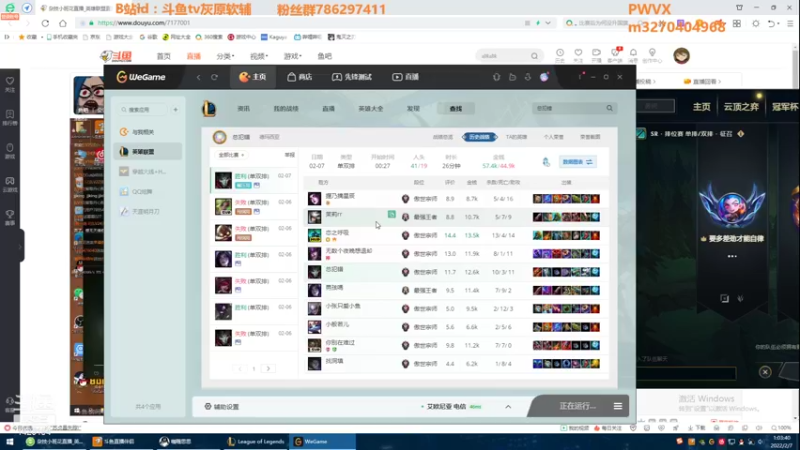Open the TA的英雄 sub-tab

coord(516,137)
